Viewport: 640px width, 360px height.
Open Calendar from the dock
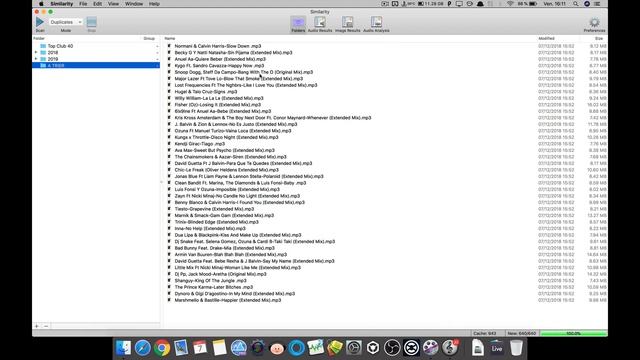[x=200, y=348]
